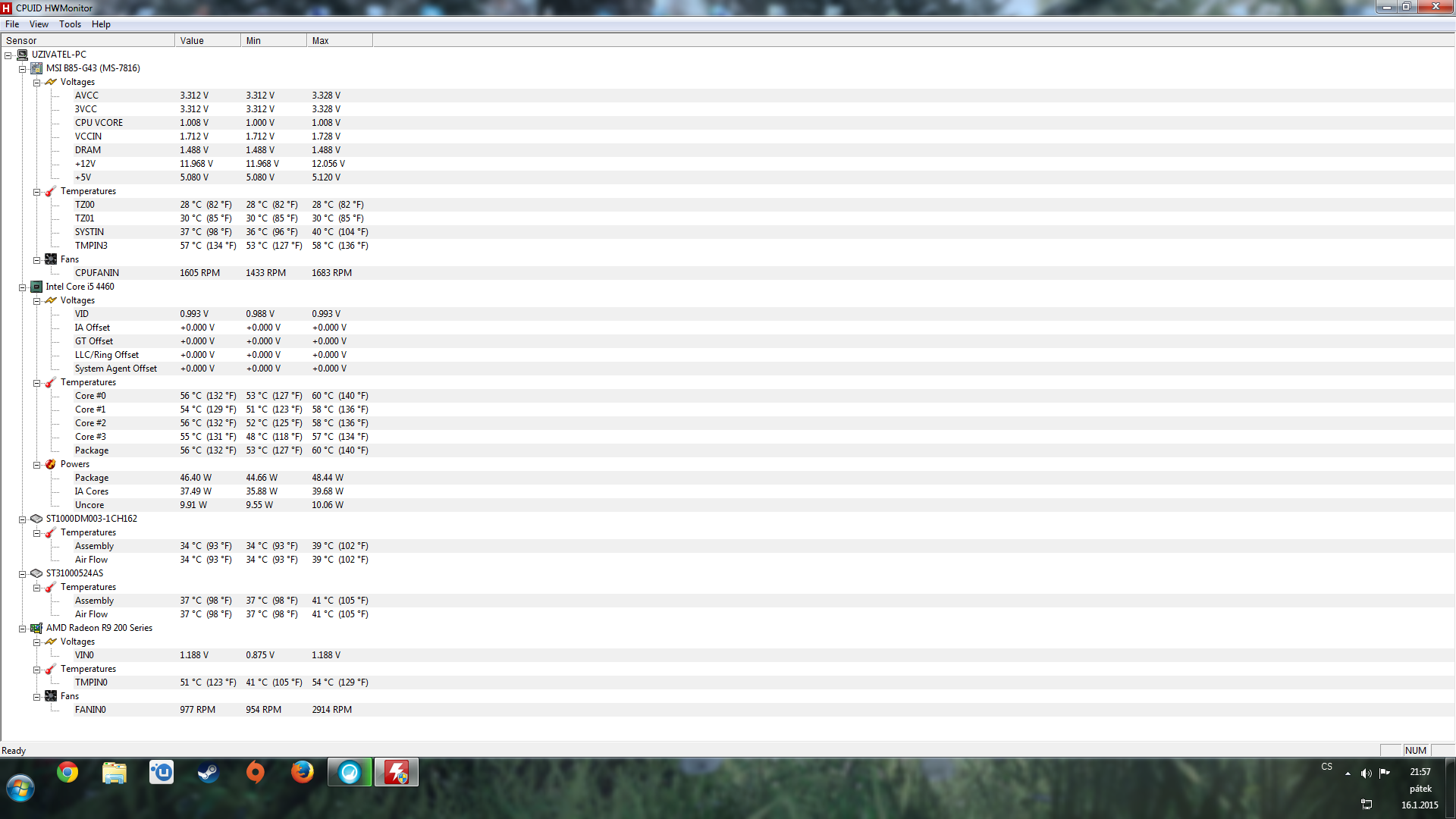The width and height of the screenshot is (1456, 819).
Task: Click the volume icon in the system tray
Action: (x=1366, y=773)
